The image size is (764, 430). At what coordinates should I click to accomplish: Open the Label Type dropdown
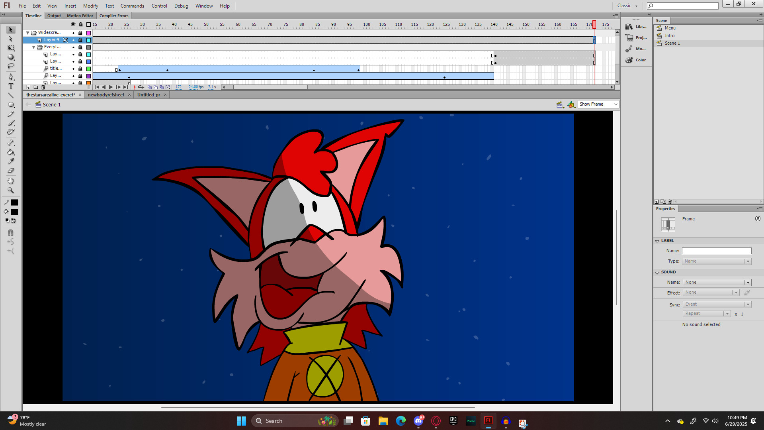(x=717, y=261)
